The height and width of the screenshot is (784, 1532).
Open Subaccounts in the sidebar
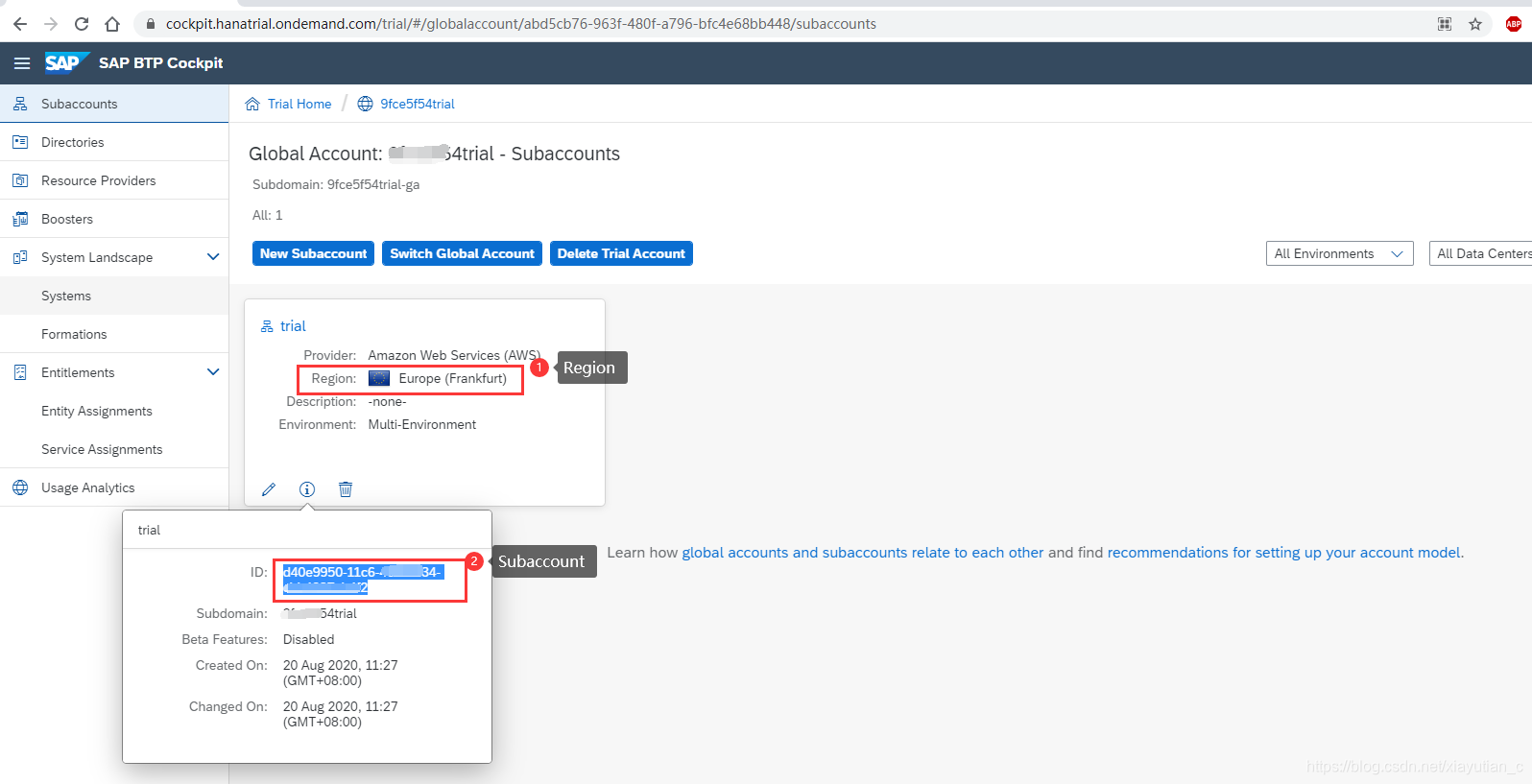(x=114, y=104)
